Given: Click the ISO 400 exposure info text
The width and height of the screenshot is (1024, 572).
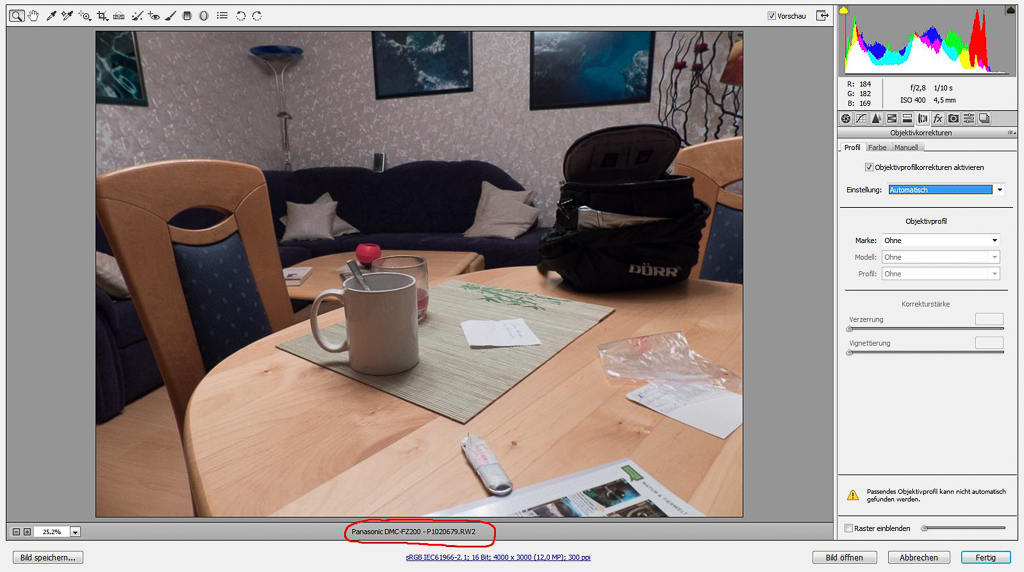Looking at the screenshot, I should (x=912, y=100).
